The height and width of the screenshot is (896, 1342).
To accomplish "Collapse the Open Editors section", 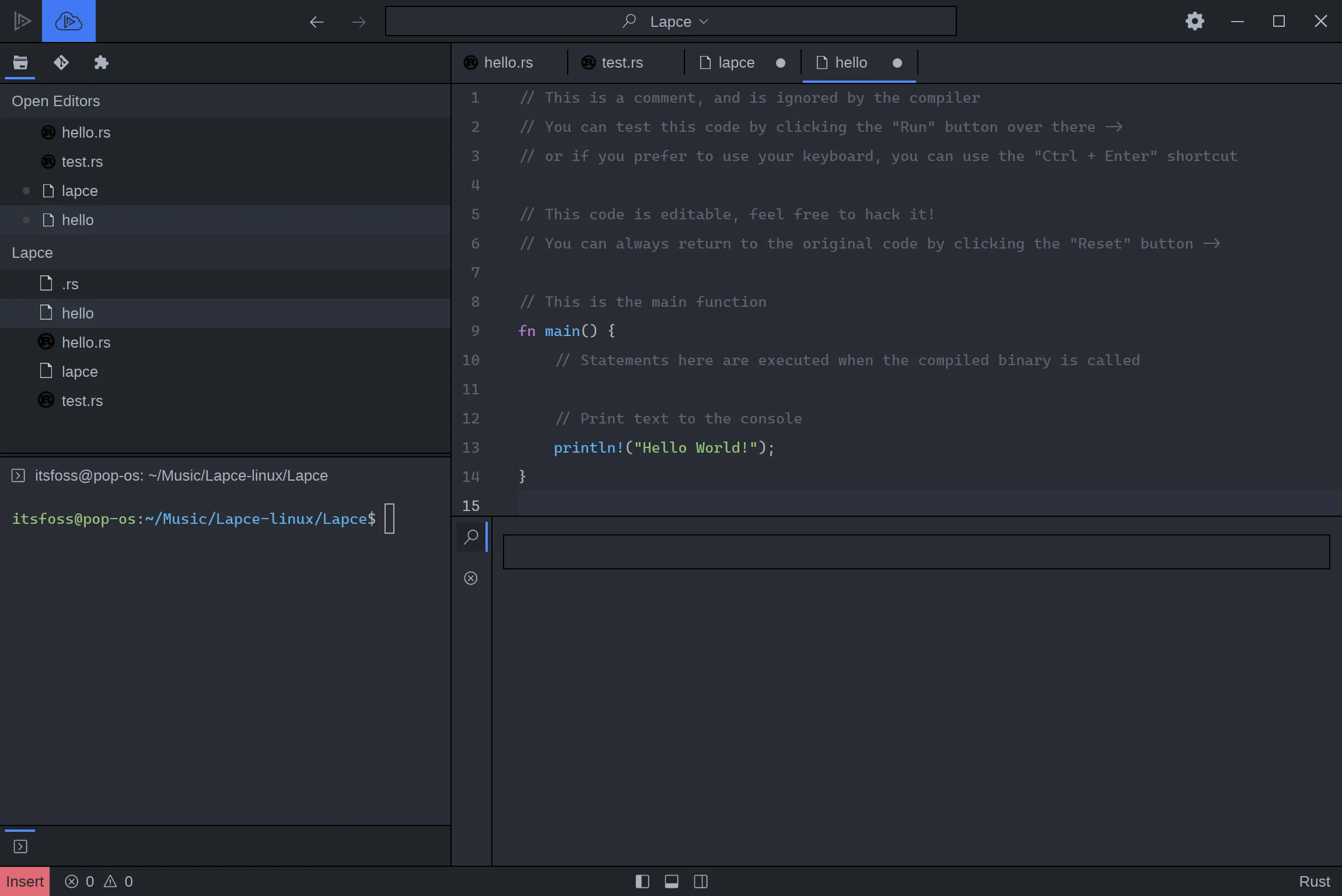I will (56, 101).
